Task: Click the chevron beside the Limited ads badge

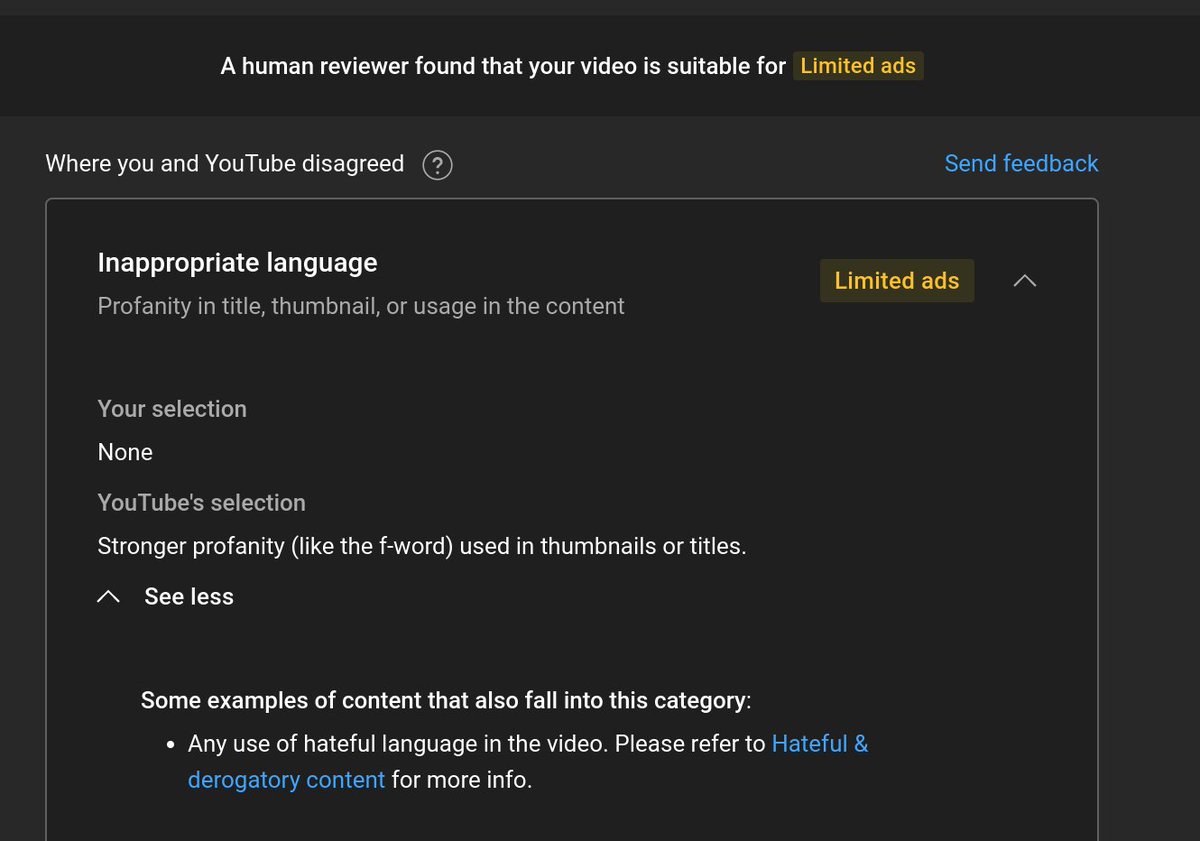Action: click(x=1024, y=281)
